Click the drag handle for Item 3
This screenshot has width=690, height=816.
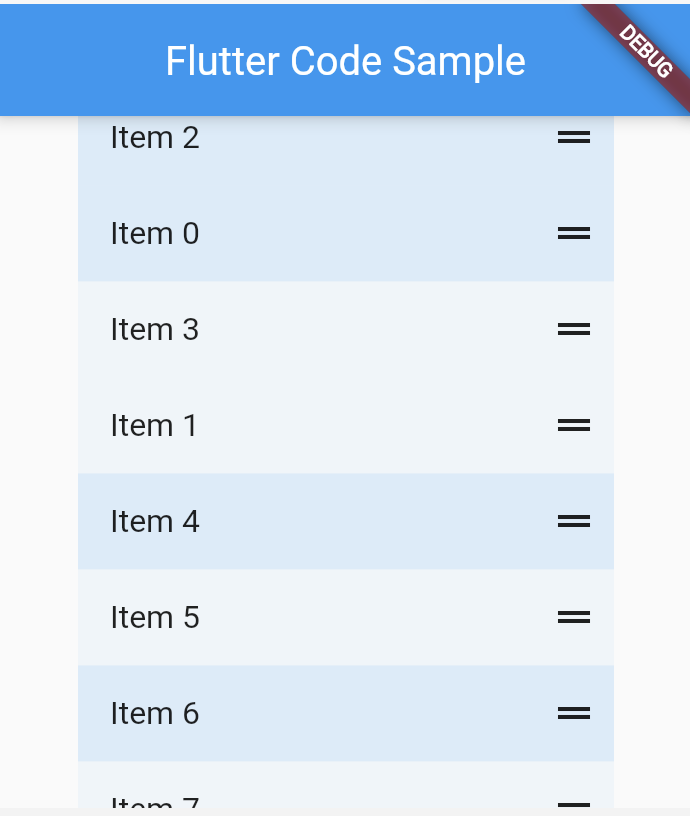click(574, 329)
